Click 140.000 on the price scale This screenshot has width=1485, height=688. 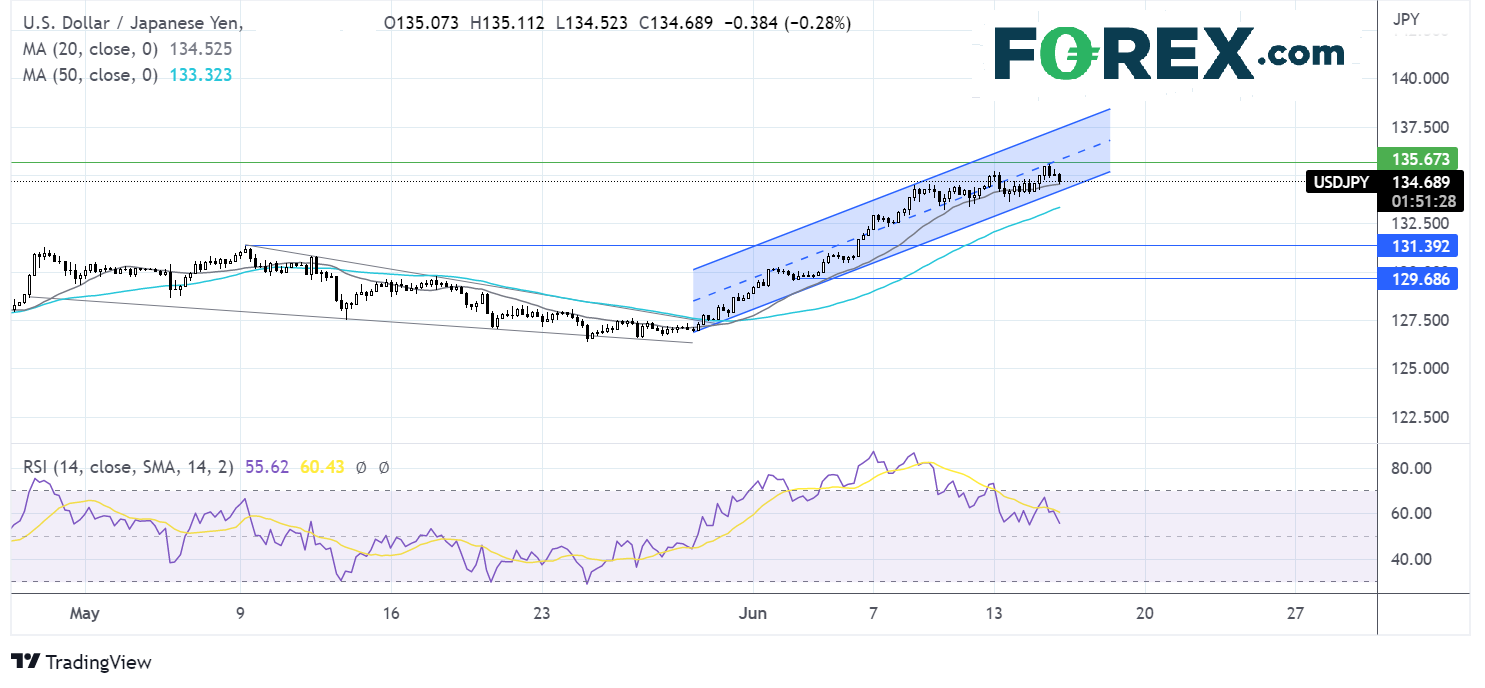[x=1421, y=79]
